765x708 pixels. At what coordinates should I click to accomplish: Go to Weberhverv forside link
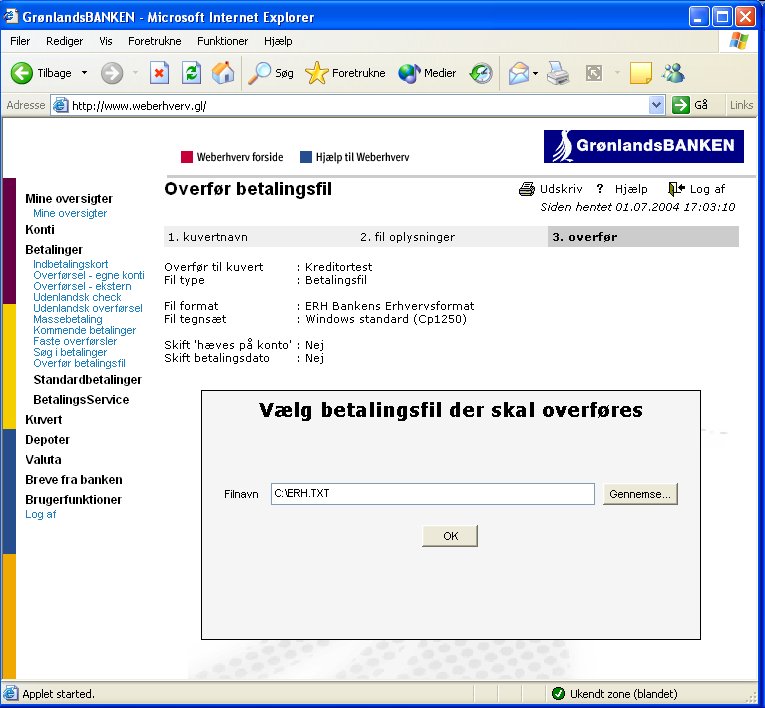[232, 157]
